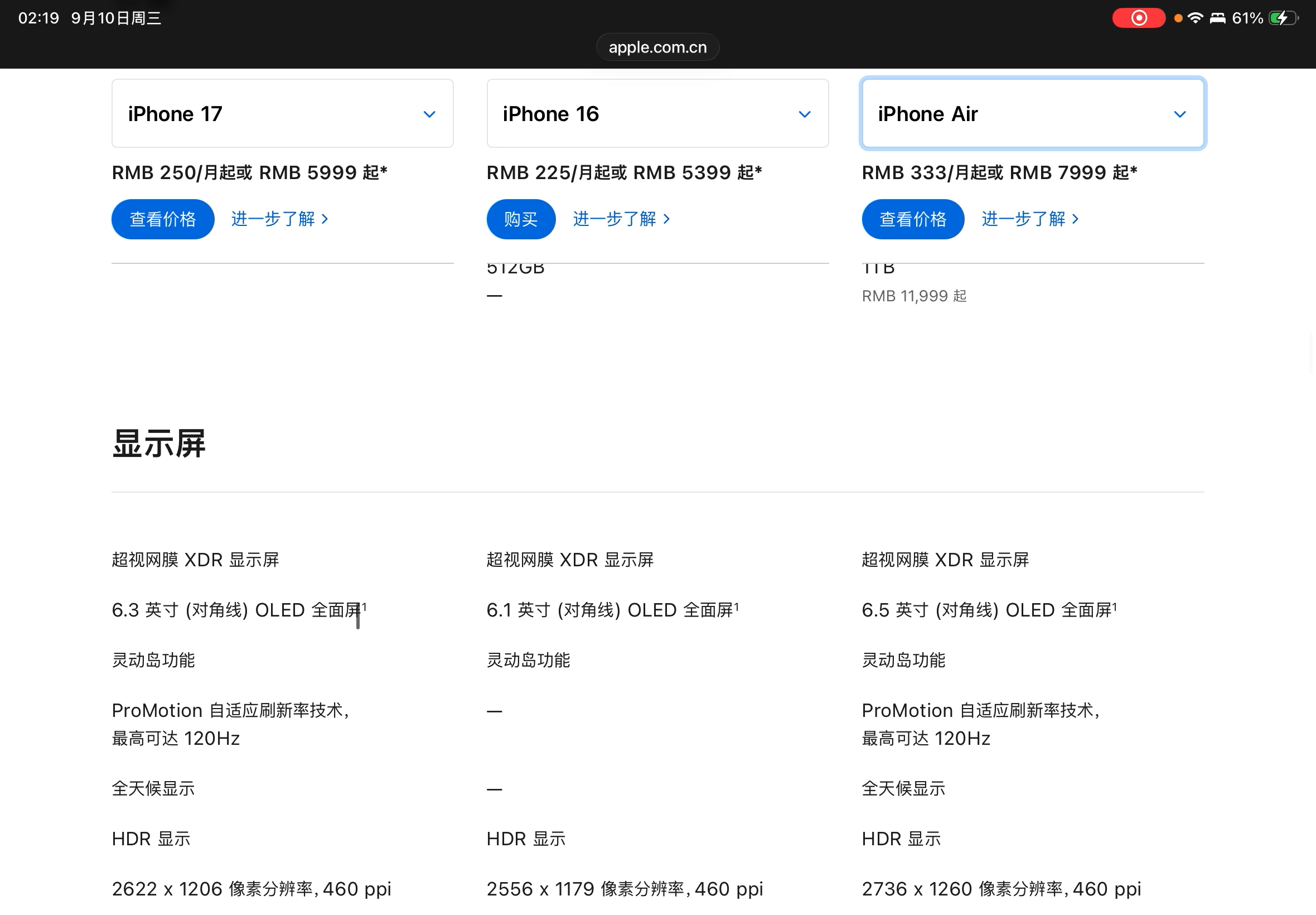Select 2556 x 1179 resolution text
This screenshot has height=915, width=1316.
(x=625, y=889)
